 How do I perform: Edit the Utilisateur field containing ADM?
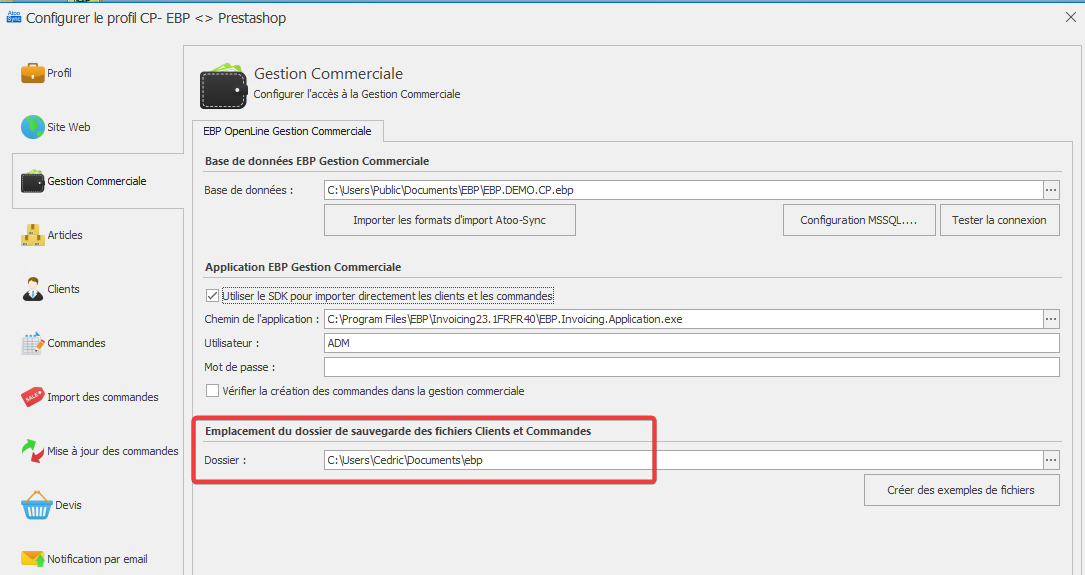point(691,343)
